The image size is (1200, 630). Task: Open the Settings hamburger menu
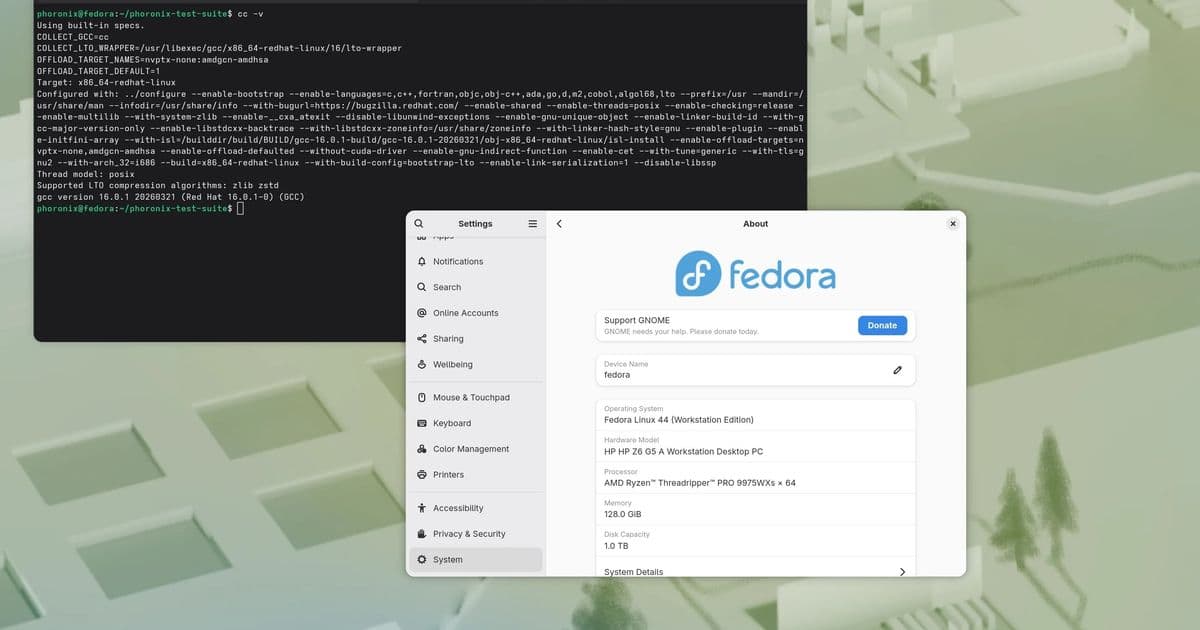(533, 224)
